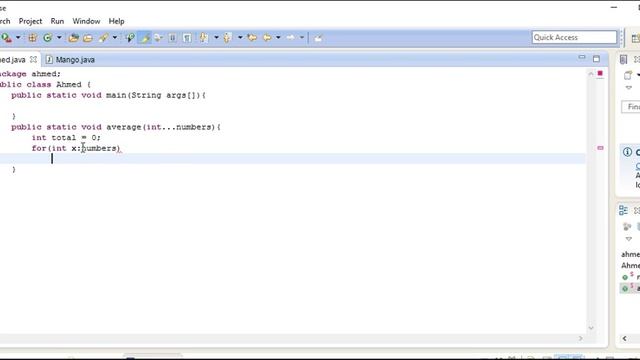This screenshot has height=360, width=640.
Task: Select the main method in Outline
Action: click(631, 277)
